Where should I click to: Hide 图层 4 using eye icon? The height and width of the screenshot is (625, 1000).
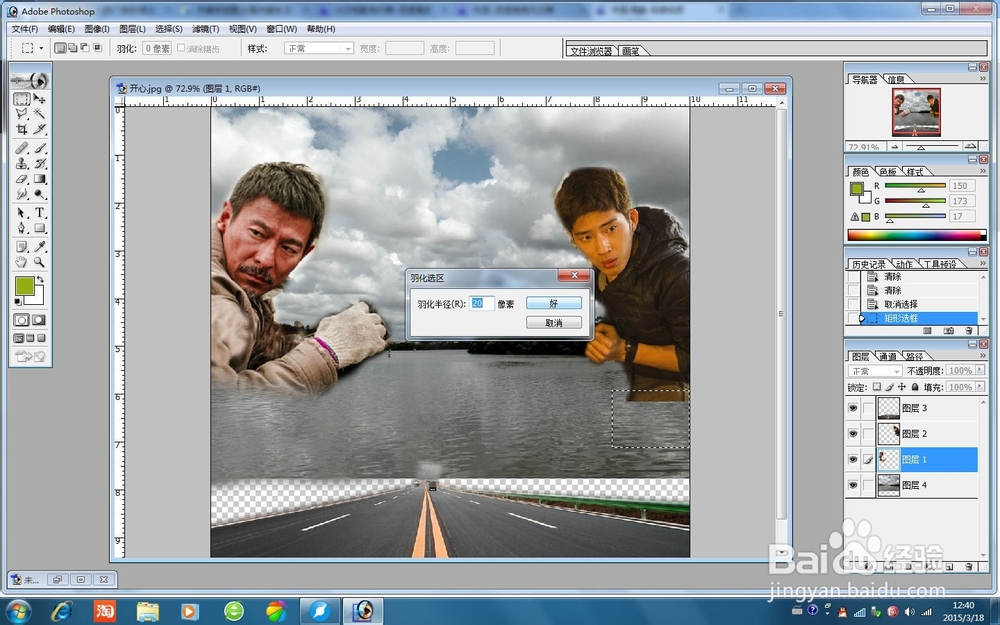pos(853,485)
